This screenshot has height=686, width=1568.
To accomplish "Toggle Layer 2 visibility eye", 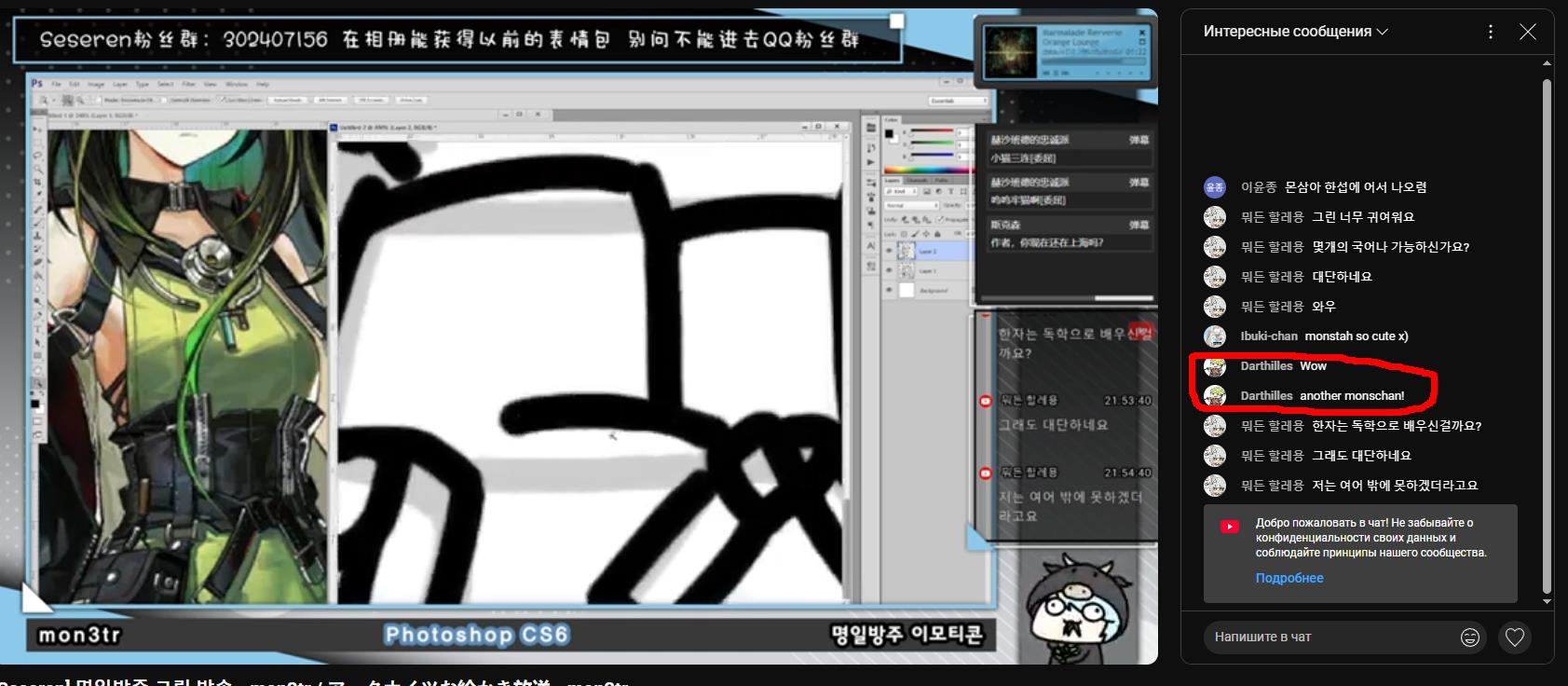I will (889, 251).
